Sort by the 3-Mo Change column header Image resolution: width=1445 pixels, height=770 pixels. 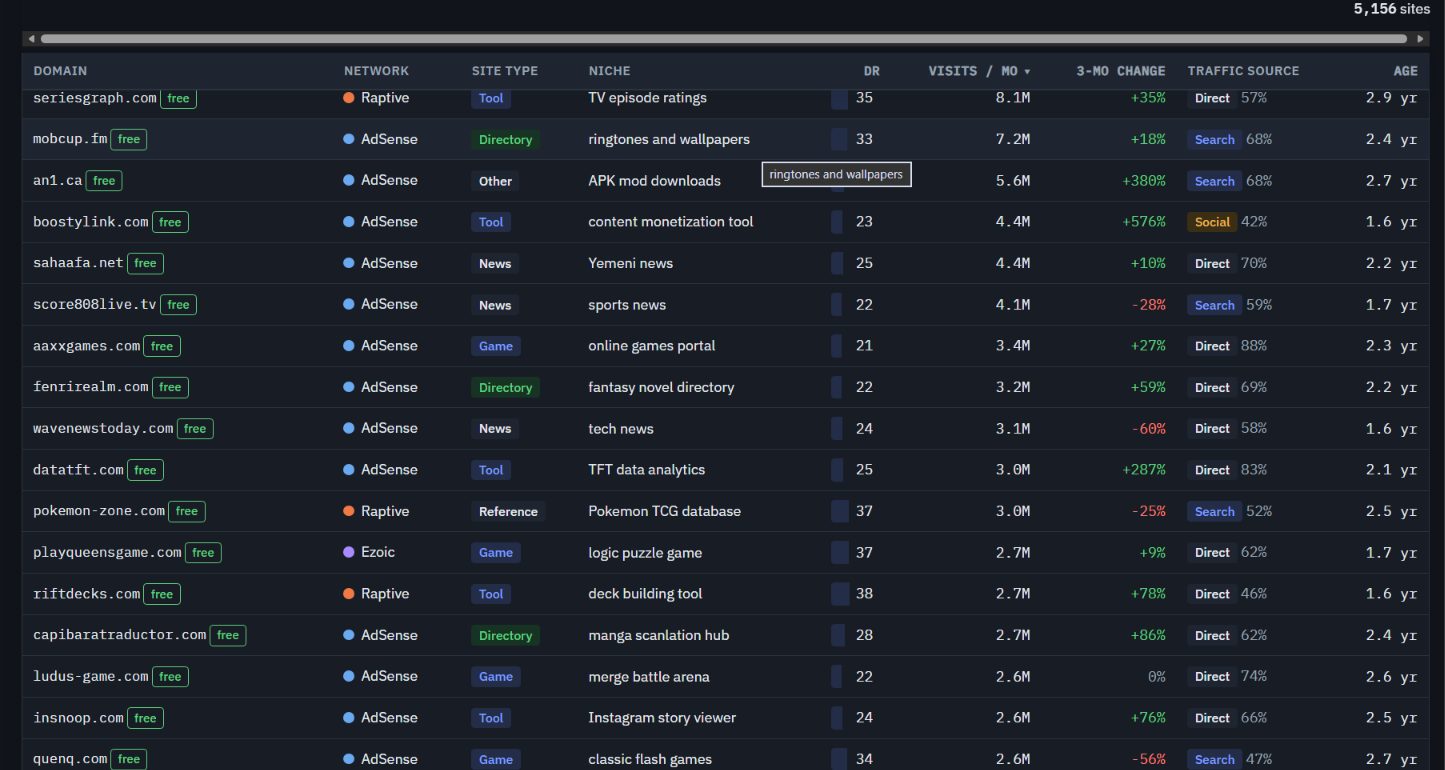(x=1120, y=71)
